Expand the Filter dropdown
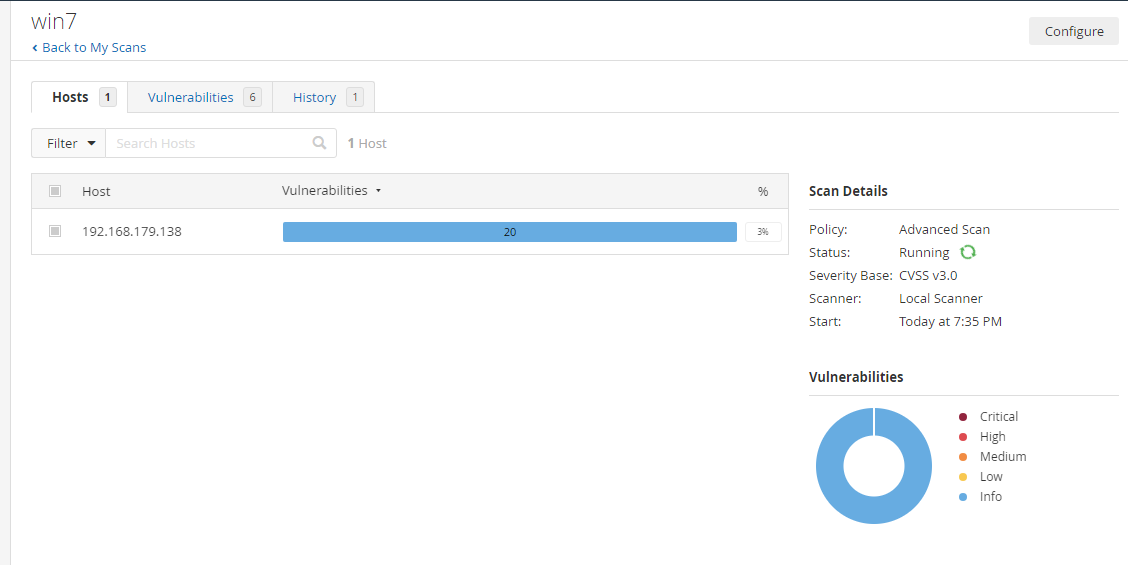The height and width of the screenshot is (565, 1128). (x=69, y=143)
